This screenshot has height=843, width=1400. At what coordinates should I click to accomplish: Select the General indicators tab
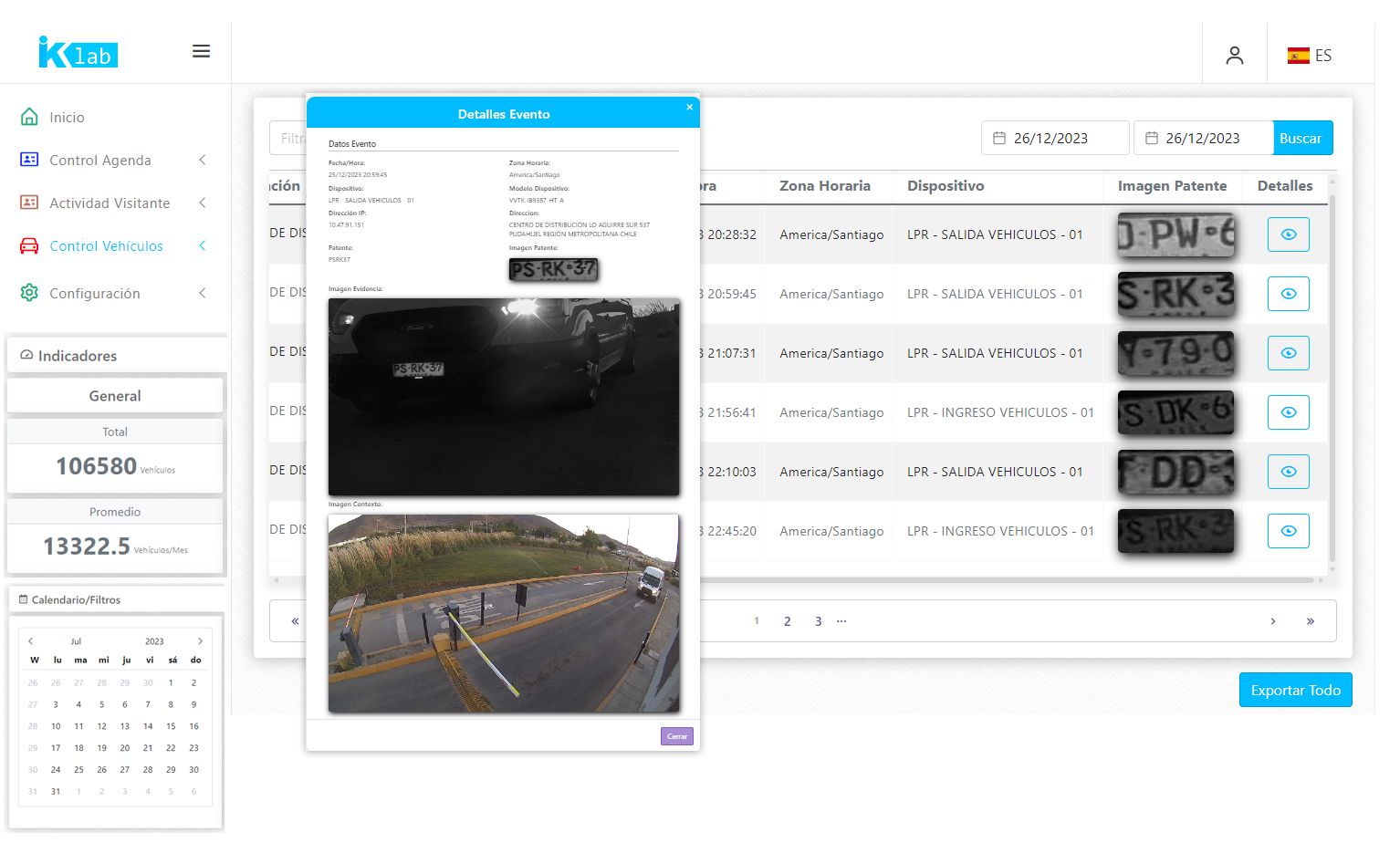pyautogui.click(x=115, y=396)
